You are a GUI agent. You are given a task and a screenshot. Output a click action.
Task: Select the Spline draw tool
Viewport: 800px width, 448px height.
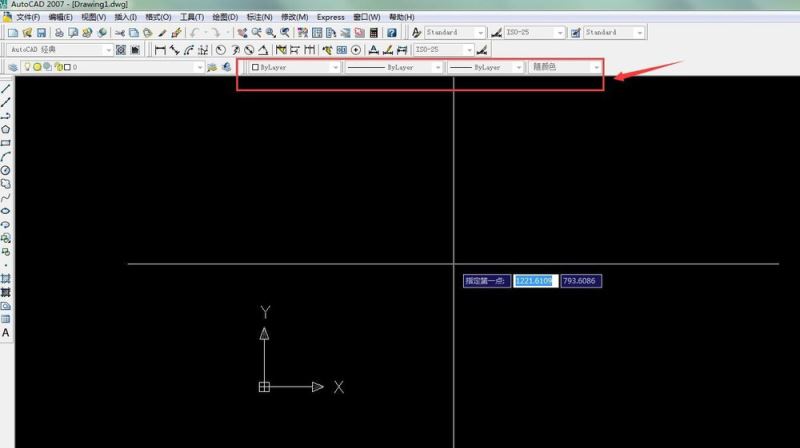pyautogui.click(x=6, y=197)
